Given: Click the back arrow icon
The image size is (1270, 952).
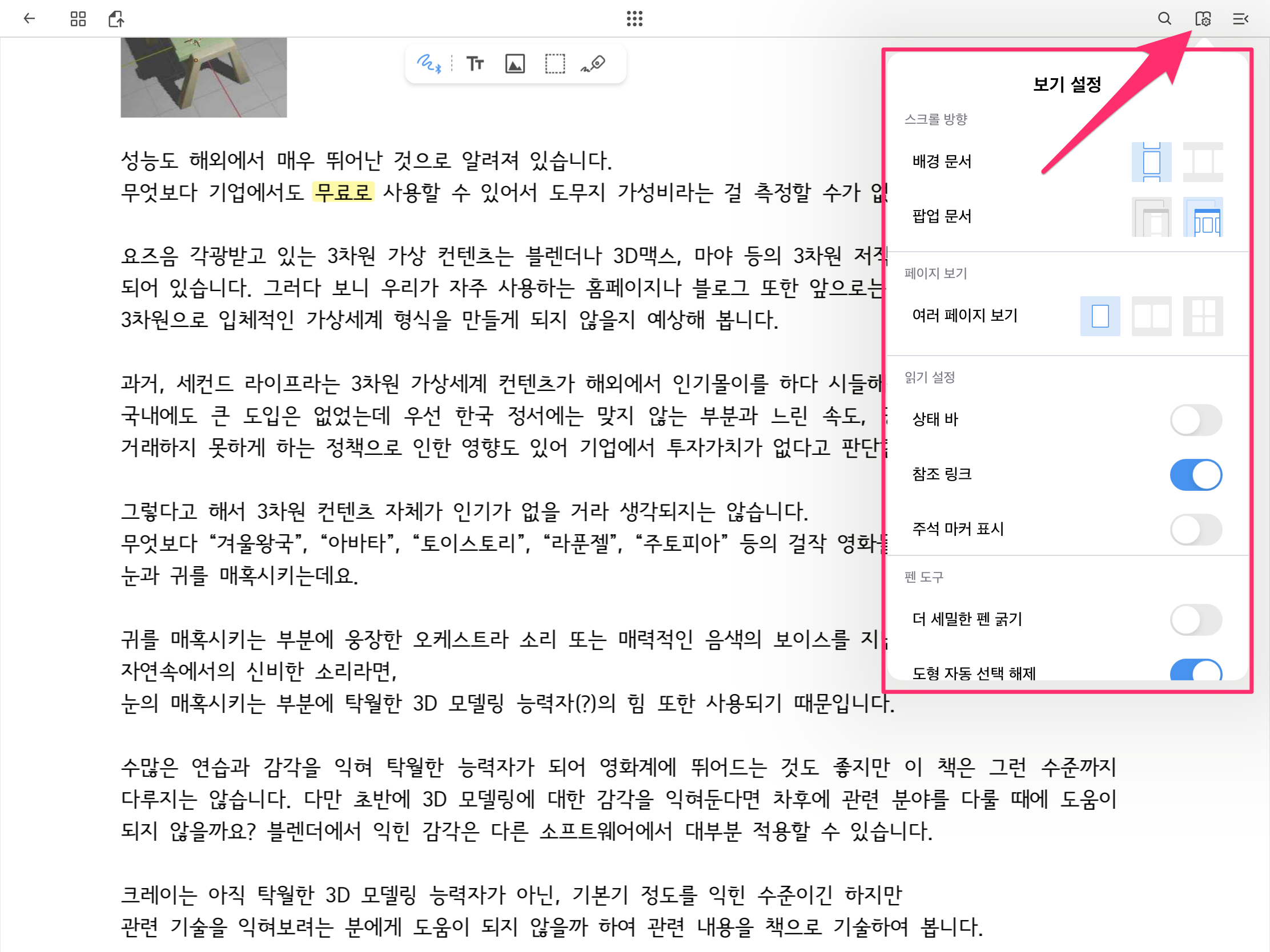Looking at the screenshot, I should [x=29, y=19].
